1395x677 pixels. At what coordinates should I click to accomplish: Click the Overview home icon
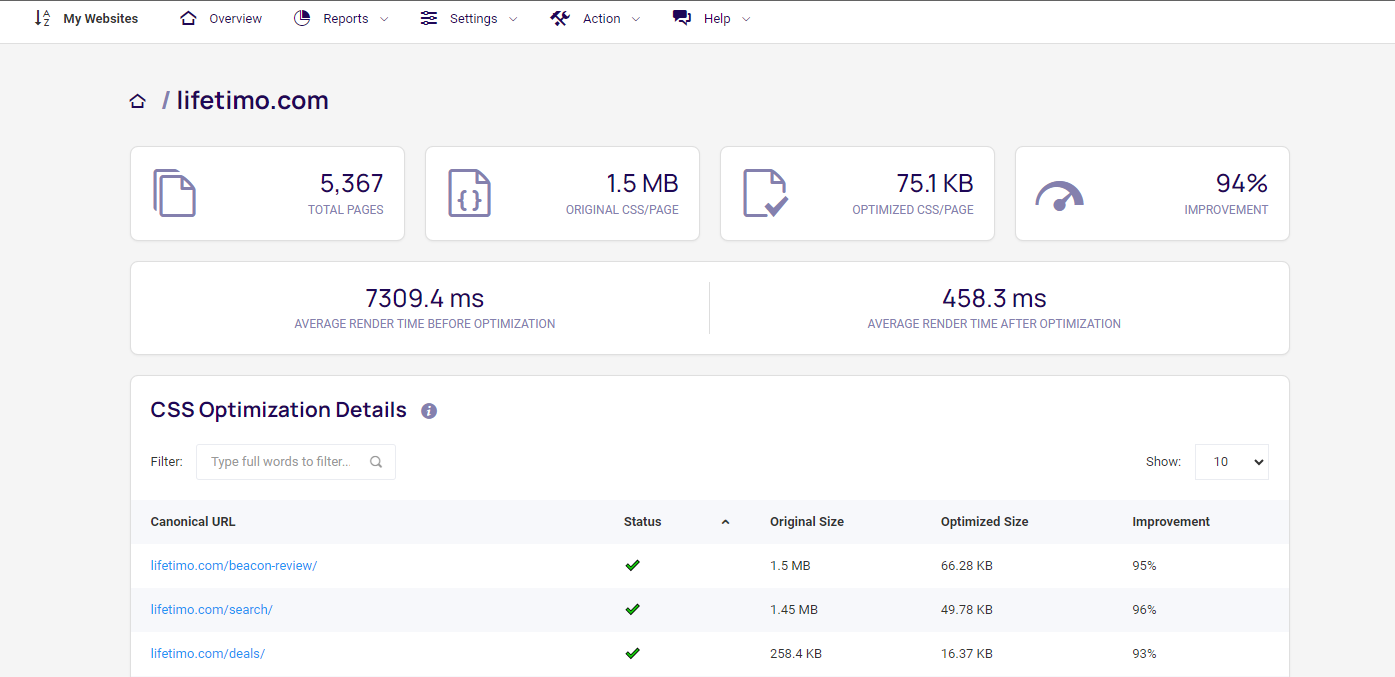(x=188, y=17)
